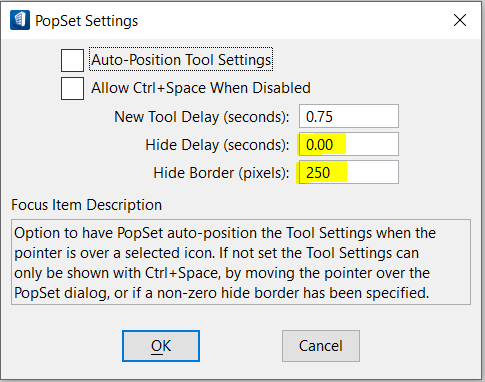Click inside the focus item description text box
This screenshot has height=382, width=485.
tap(241, 262)
